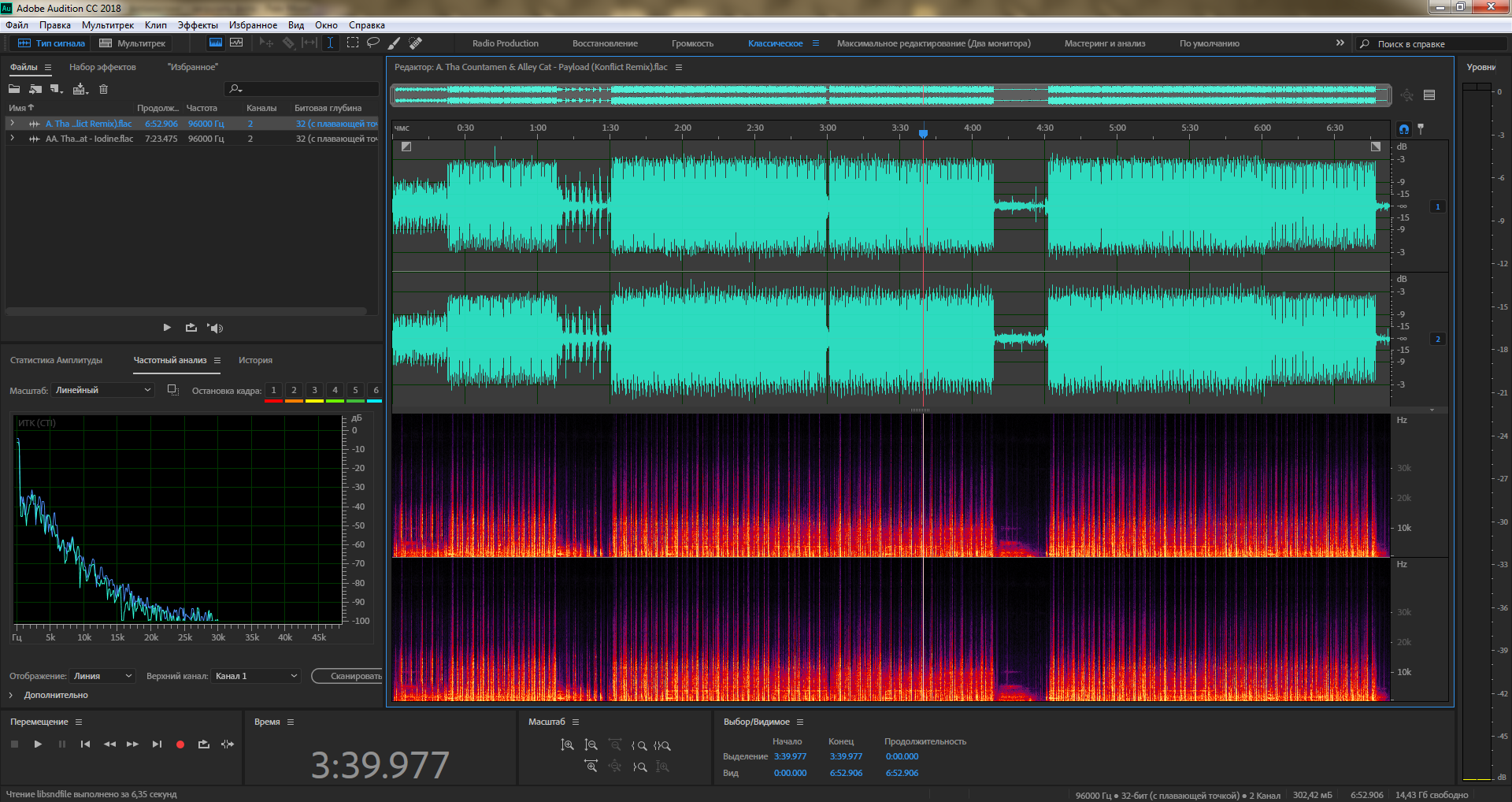Click the red hold frame color bar
Viewport: 1512px width, 802px height.
coord(273,401)
